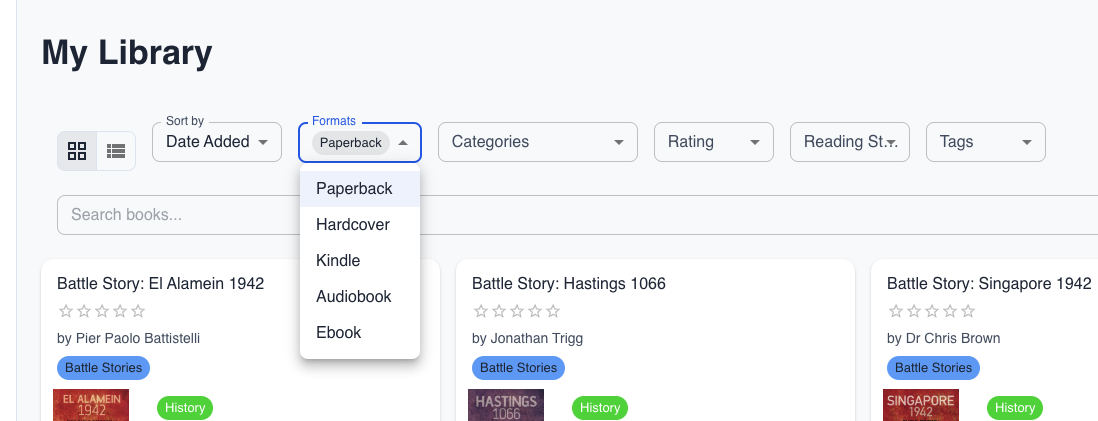Image resolution: width=1098 pixels, height=421 pixels.
Task: Select Hardcover format option
Action: tap(360, 225)
